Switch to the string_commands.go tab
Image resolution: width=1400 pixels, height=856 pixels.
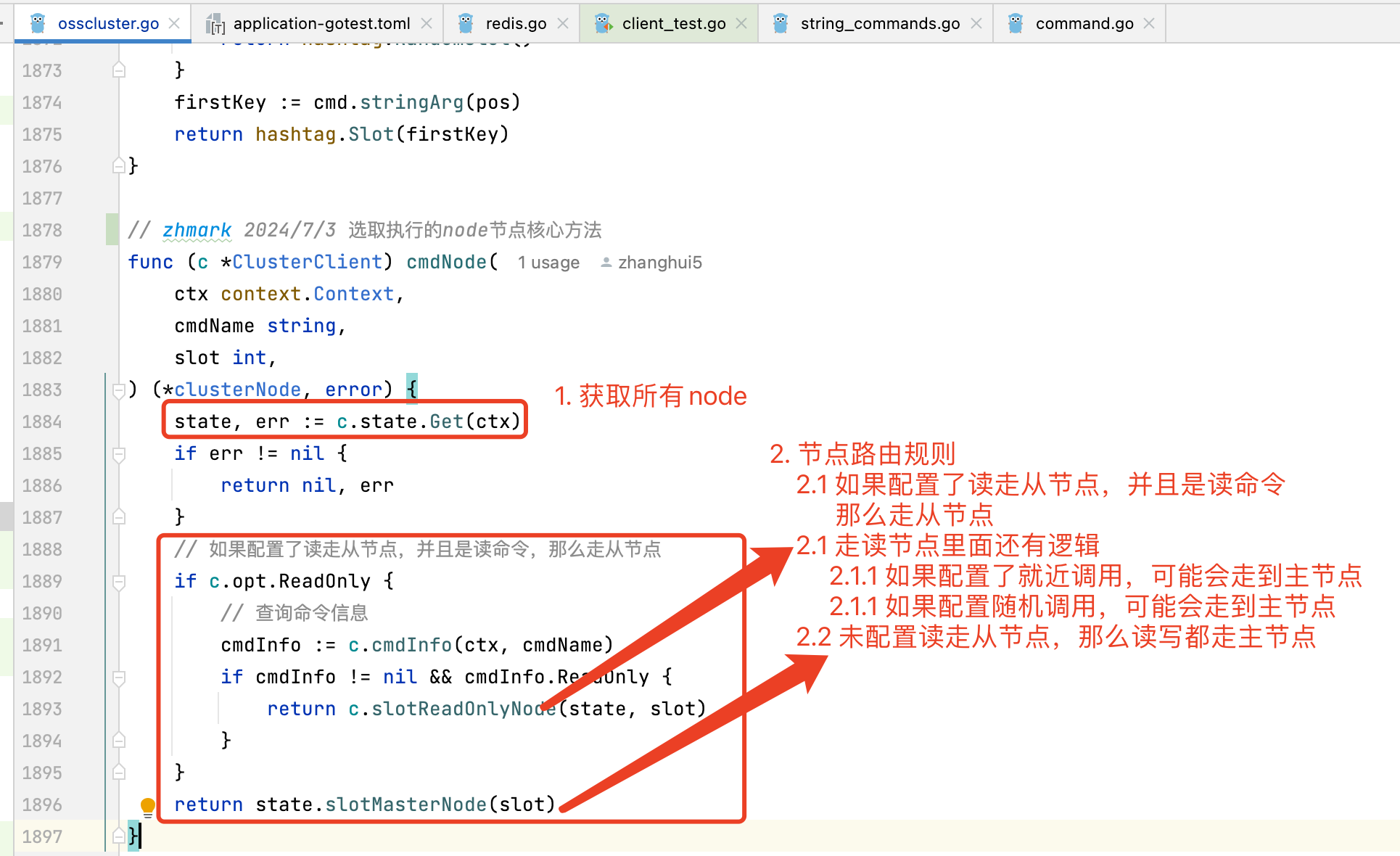879,23
